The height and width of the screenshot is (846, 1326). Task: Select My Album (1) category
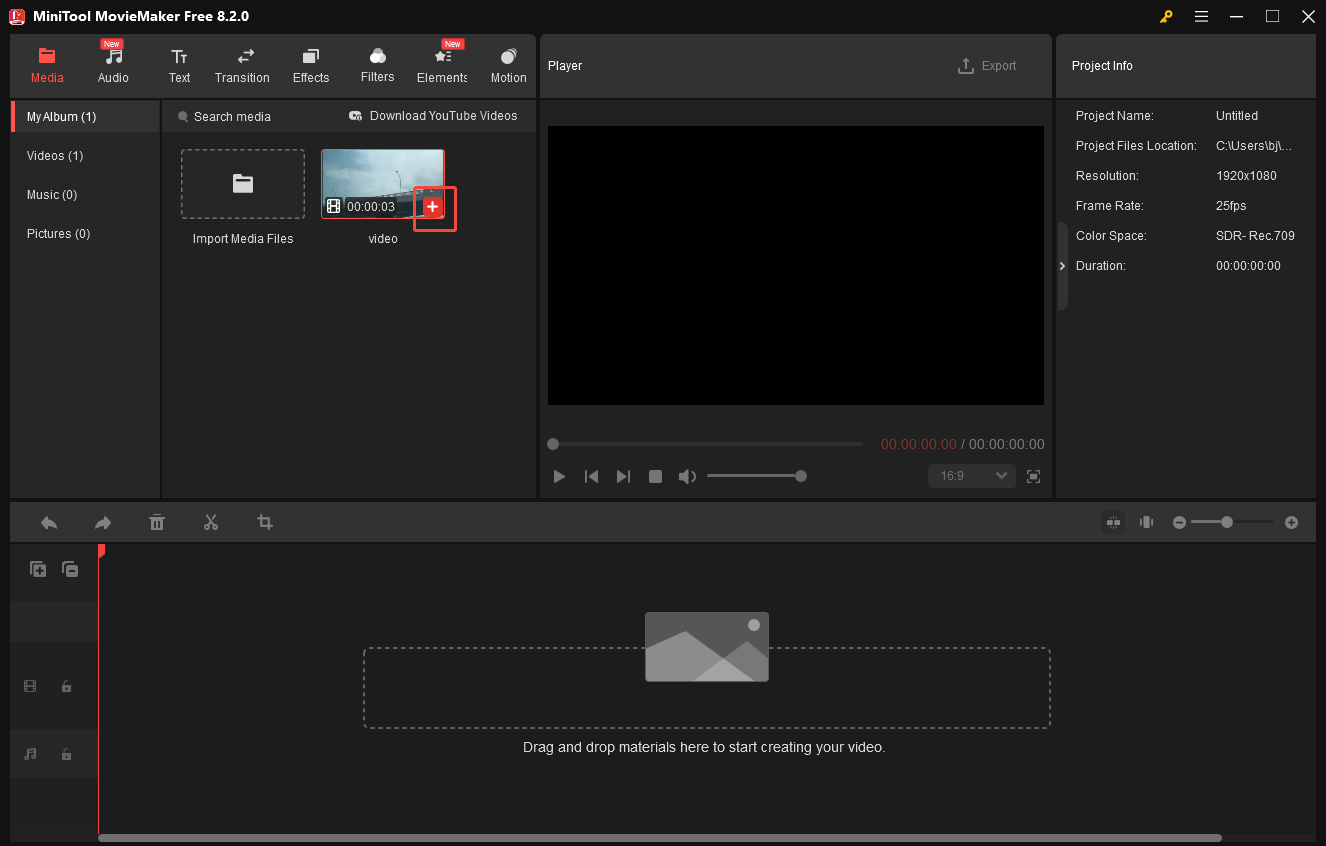click(85, 116)
